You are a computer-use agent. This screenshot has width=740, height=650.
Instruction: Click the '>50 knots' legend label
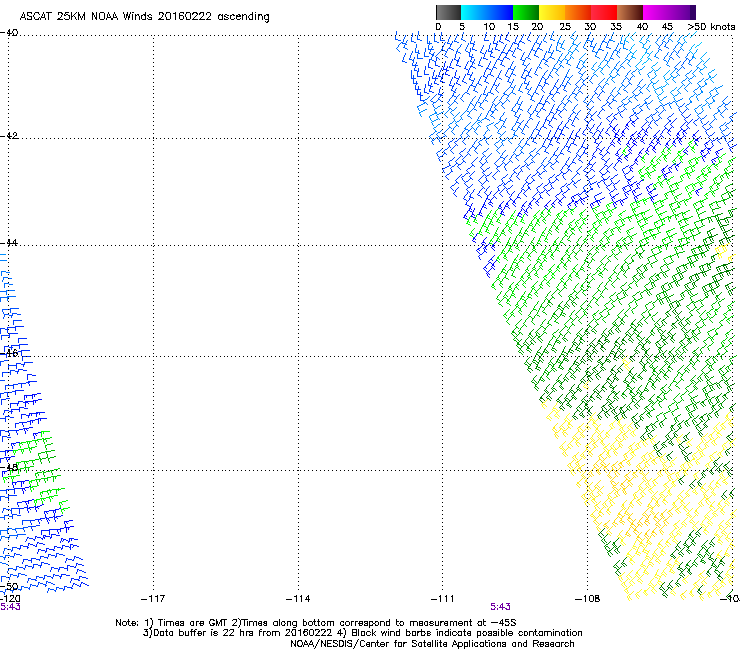pos(711,26)
